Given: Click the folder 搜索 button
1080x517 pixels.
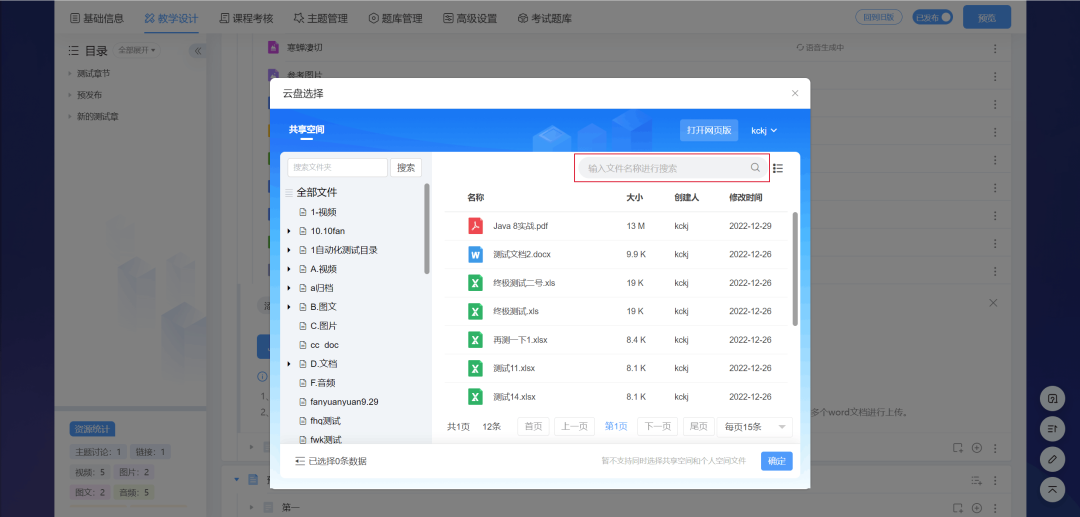Looking at the screenshot, I should [406, 167].
